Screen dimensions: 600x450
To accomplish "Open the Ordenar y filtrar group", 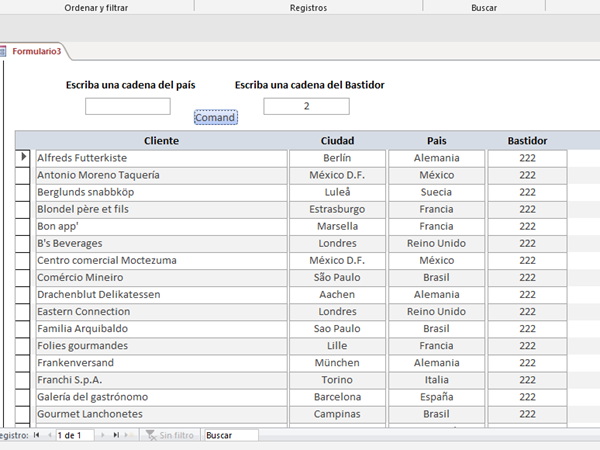I will 97,6.
